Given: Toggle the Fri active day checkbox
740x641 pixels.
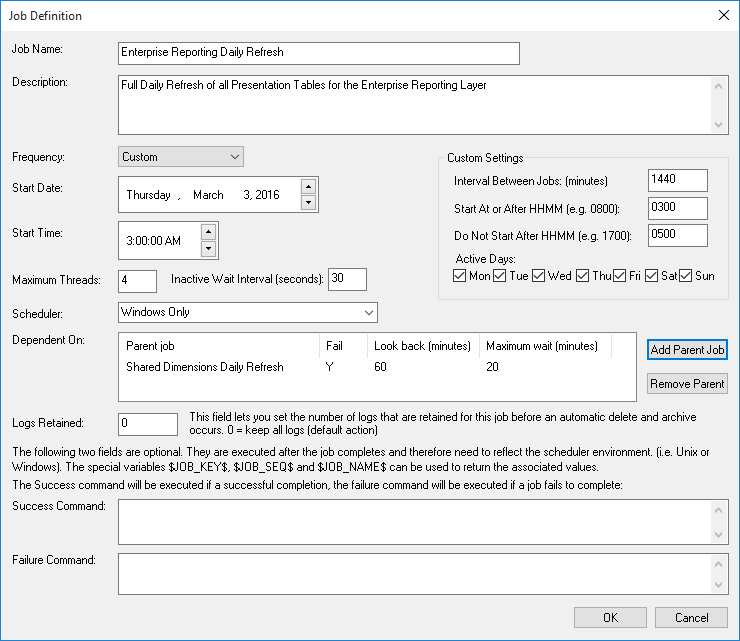Looking at the screenshot, I should (x=620, y=276).
